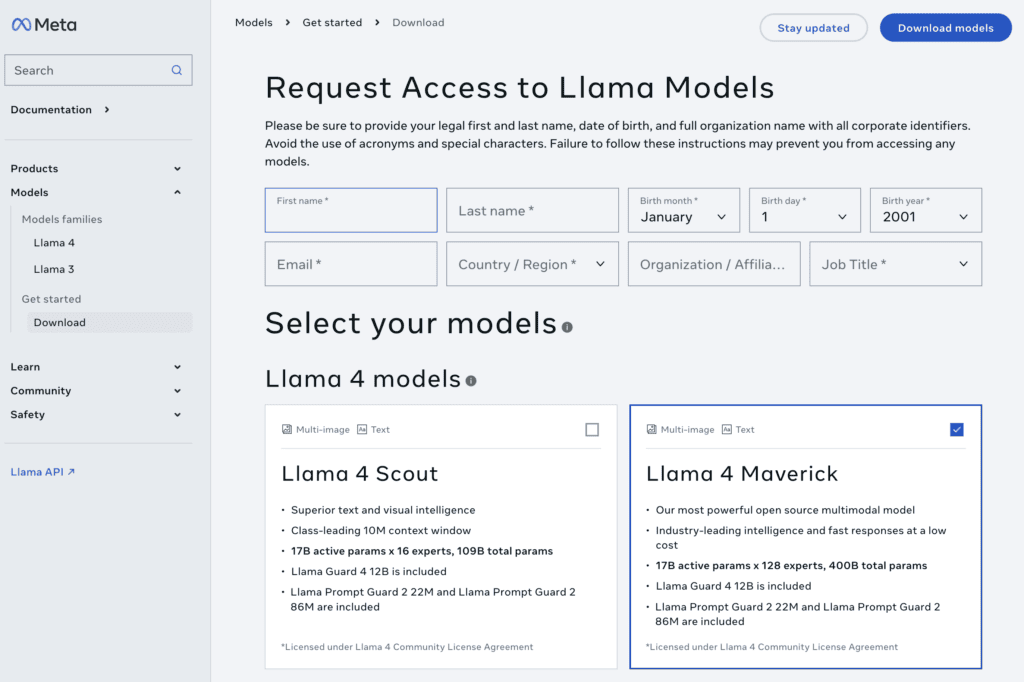Focus the sidebar Search field
This screenshot has height=682, width=1024.
(x=98, y=70)
